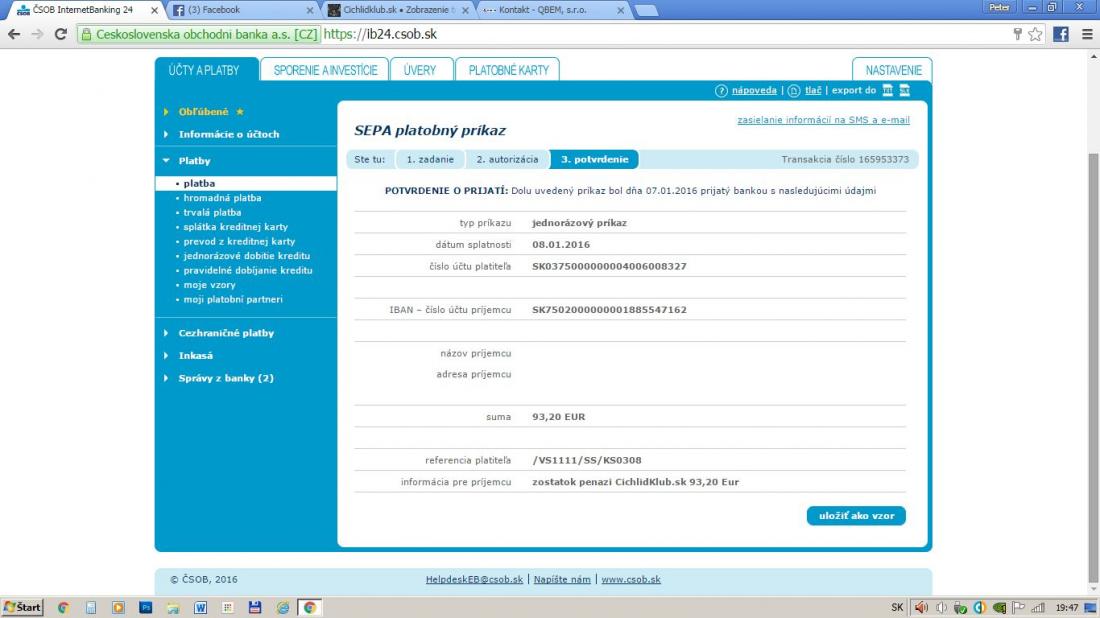Click the 1. zadanie step

tap(430, 159)
